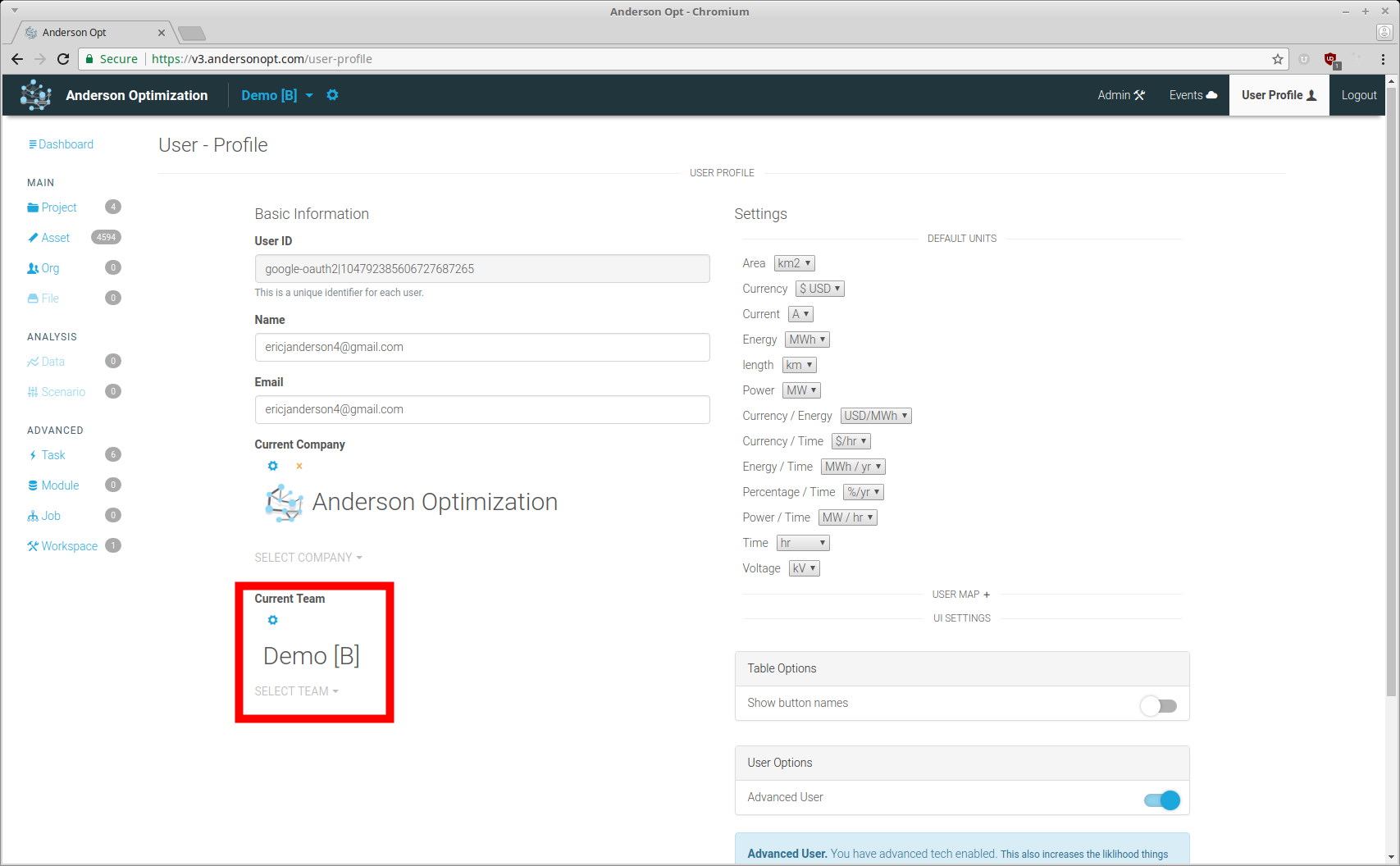Open the Area units dropdown
1400x866 pixels.
click(x=794, y=263)
